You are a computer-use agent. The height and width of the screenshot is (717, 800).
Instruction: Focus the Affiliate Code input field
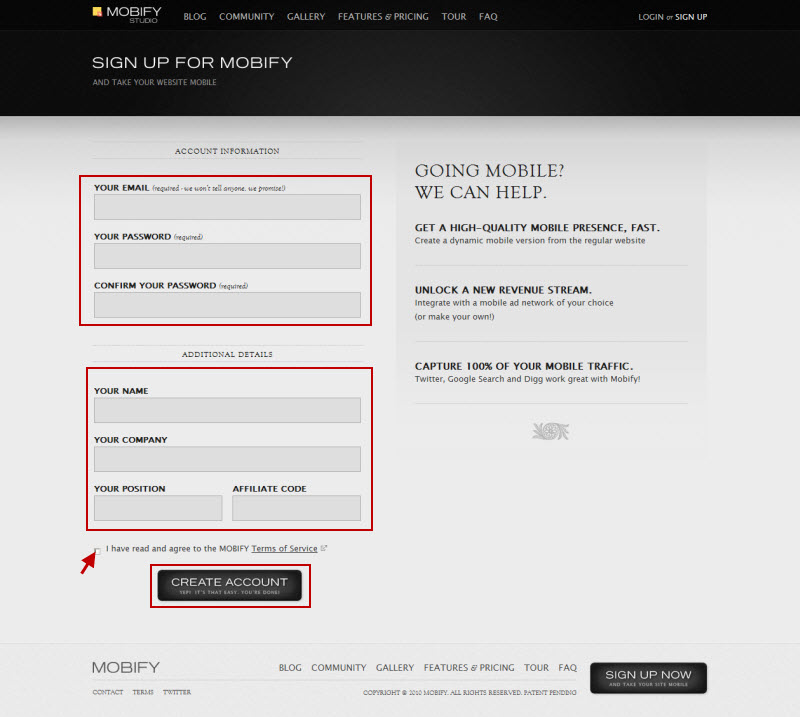(x=296, y=508)
